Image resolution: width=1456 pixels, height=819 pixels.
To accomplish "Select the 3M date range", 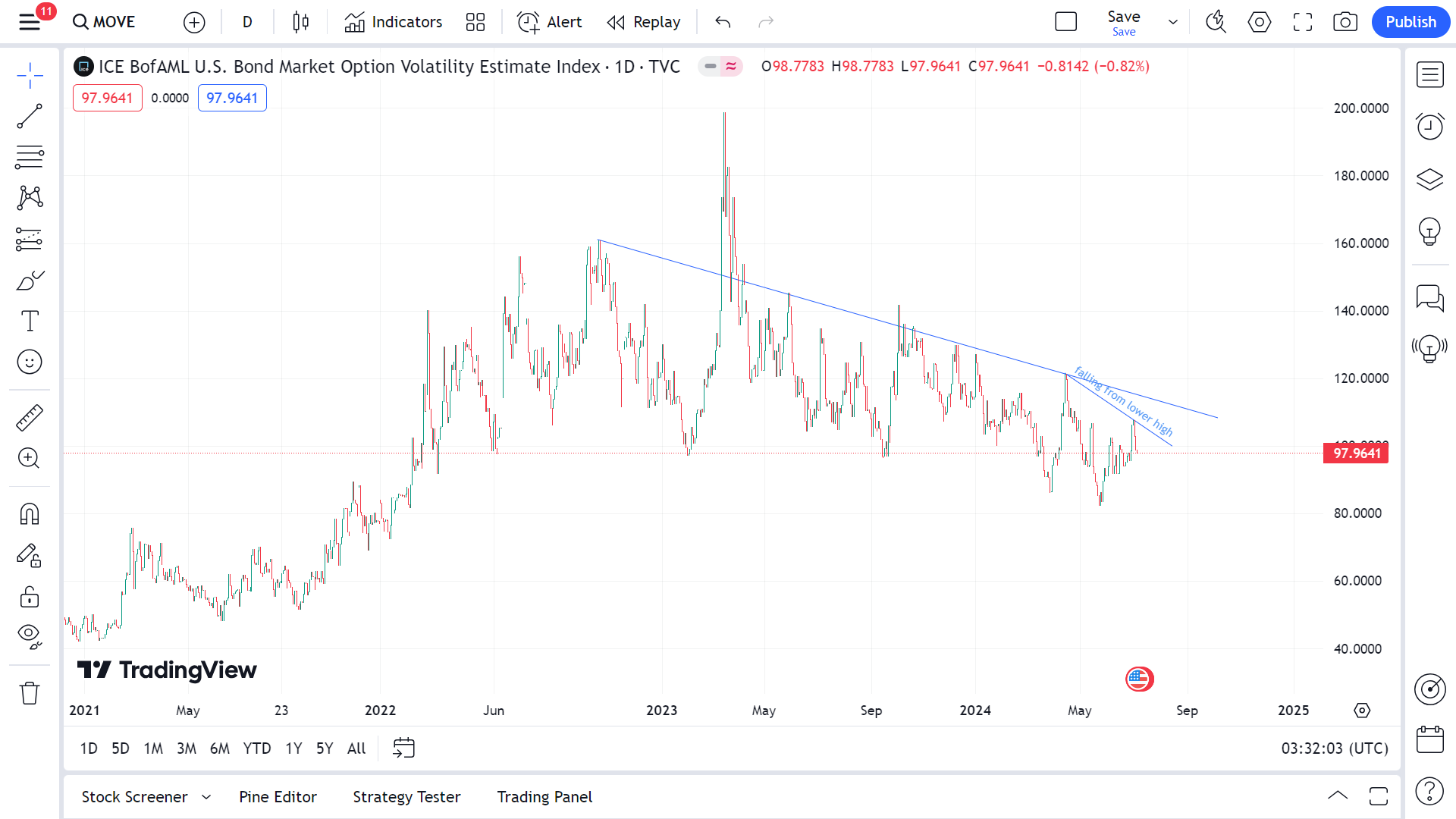I will pos(187,748).
